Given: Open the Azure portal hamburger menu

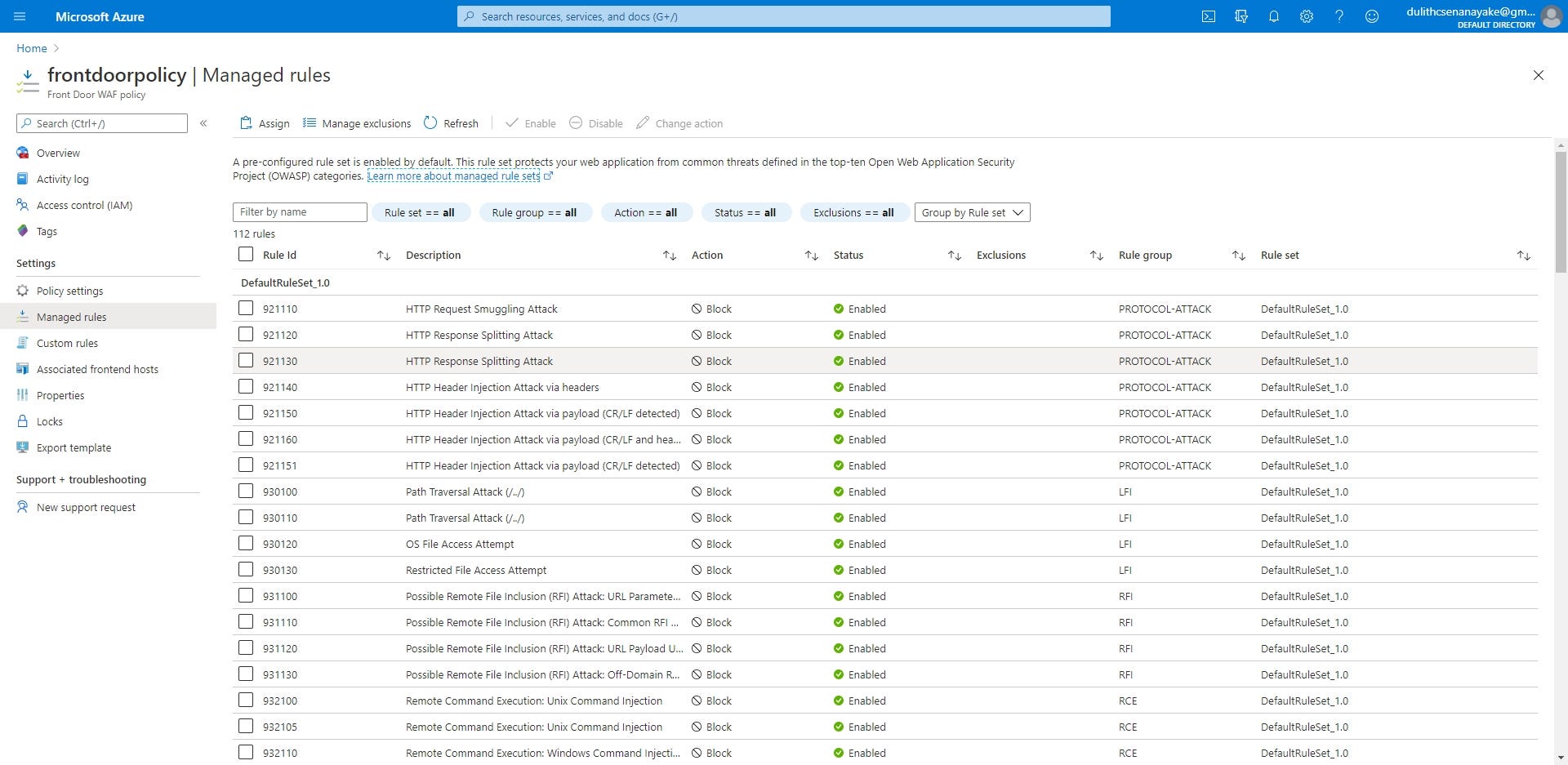Looking at the screenshot, I should 20,16.
